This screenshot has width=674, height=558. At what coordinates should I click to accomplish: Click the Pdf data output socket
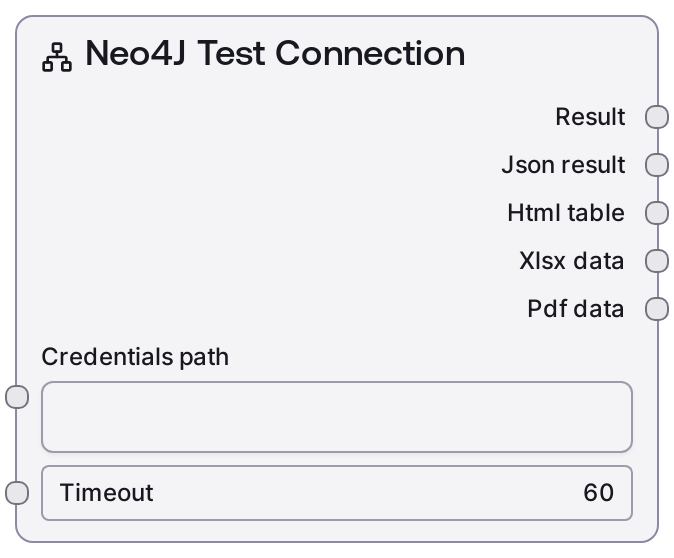point(657,309)
